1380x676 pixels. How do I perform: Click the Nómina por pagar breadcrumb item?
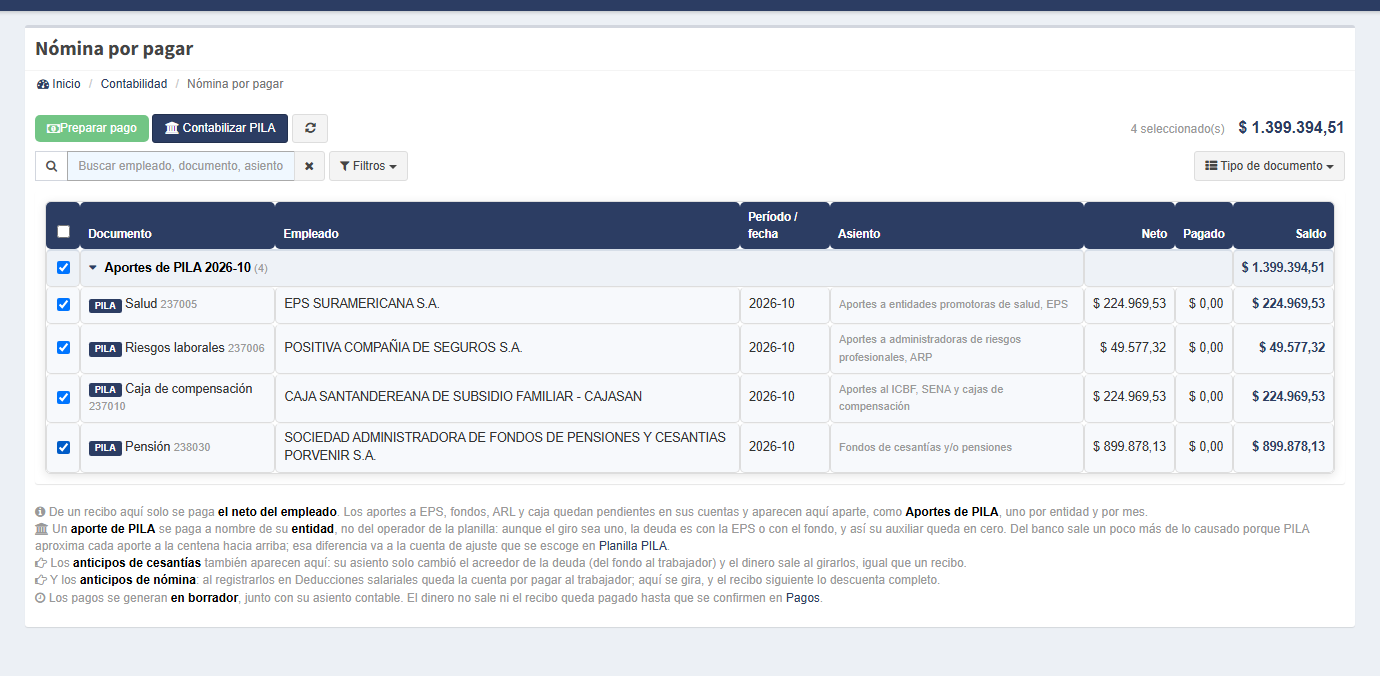[235, 84]
